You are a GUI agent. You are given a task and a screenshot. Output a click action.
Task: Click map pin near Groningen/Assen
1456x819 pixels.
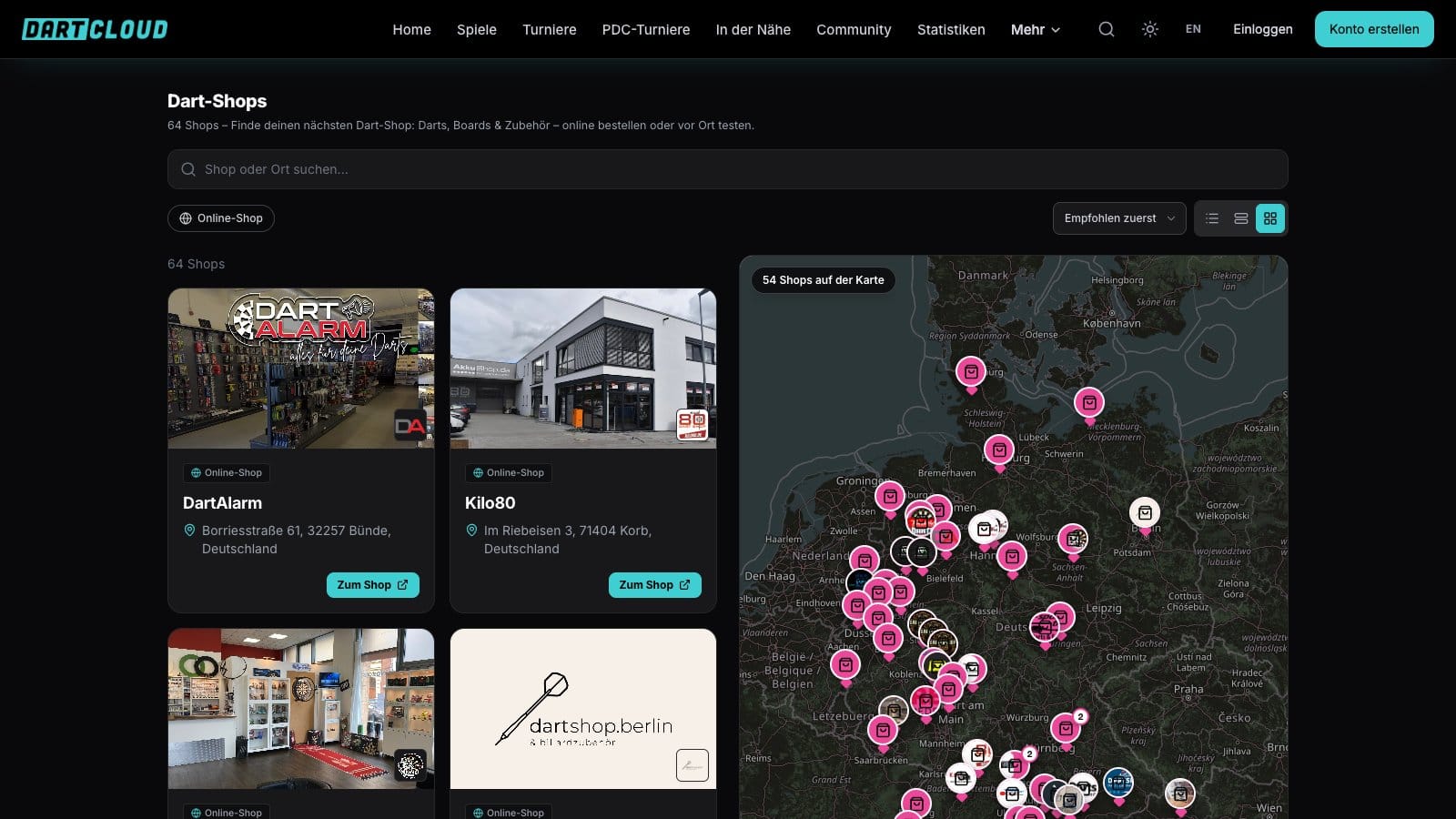click(x=890, y=497)
